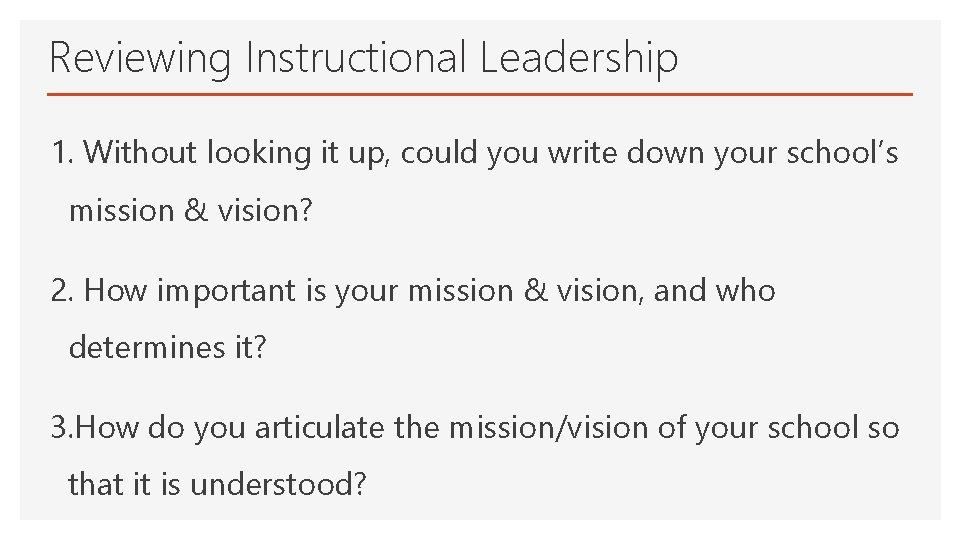Click the word 'school's' in question one
960x540 pixels.
coord(842,153)
